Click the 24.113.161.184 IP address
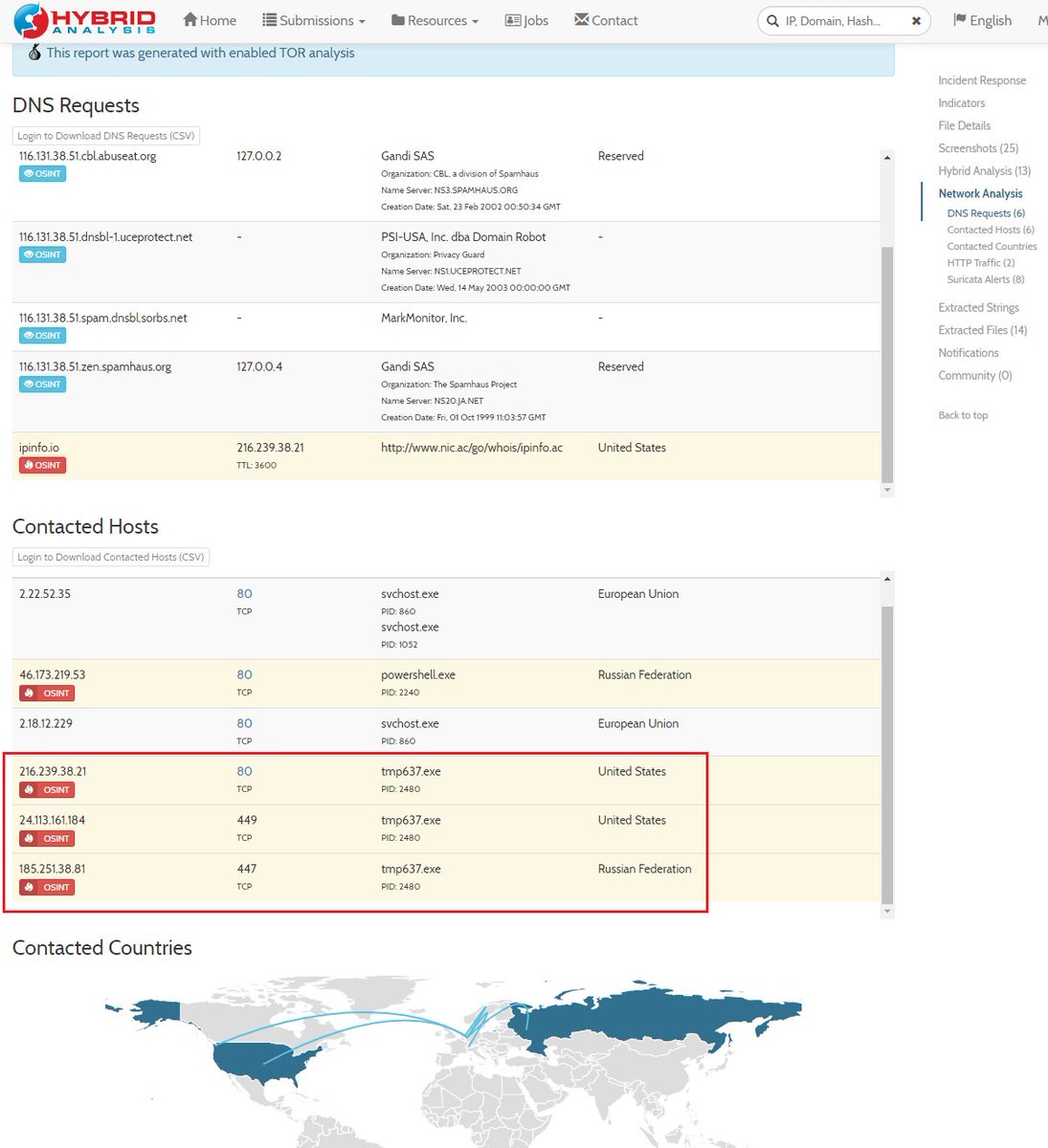Image resolution: width=1048 pixels, height=1148 pixels. click(x=52, y=820)
